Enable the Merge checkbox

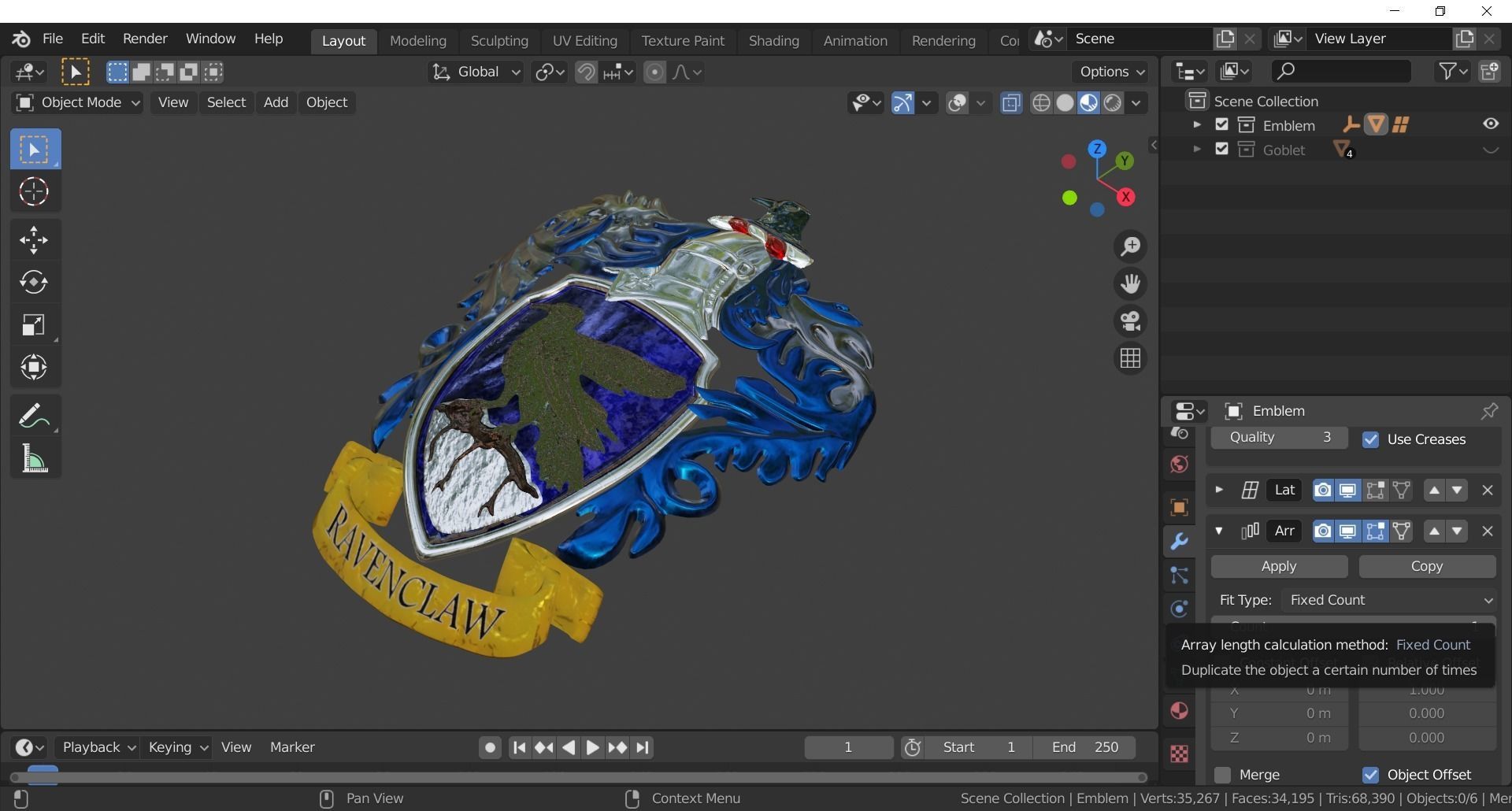tap(1222, 775)
